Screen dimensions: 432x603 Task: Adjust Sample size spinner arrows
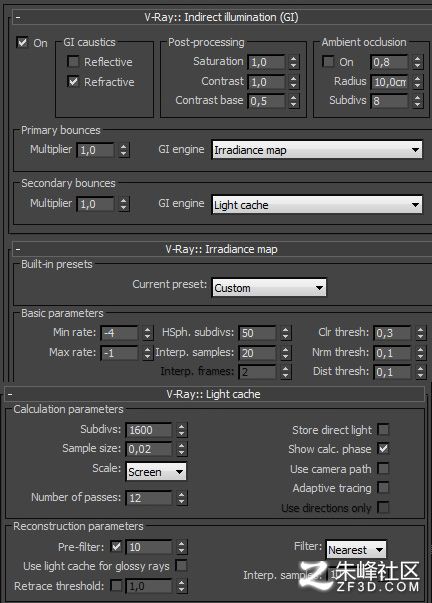coord(182,449)
